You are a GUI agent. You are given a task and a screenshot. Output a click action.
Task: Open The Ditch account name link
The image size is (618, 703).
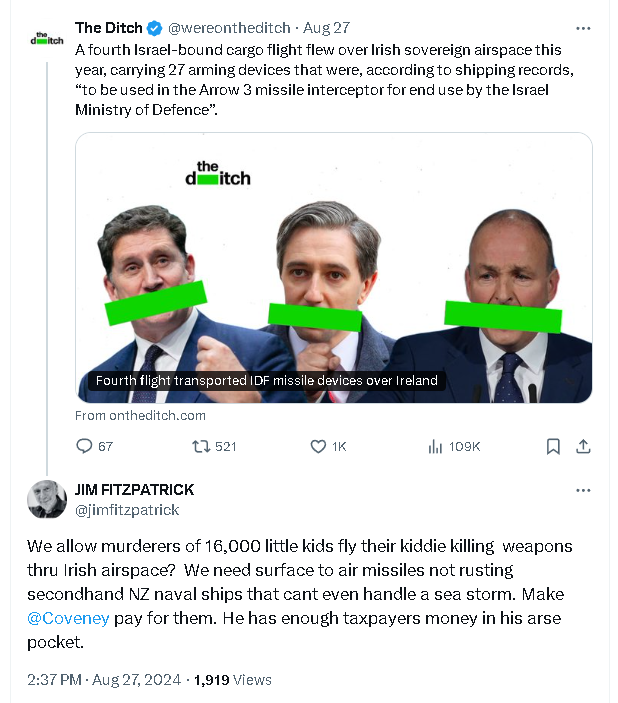pyautogui.click(x=108, y=28)
